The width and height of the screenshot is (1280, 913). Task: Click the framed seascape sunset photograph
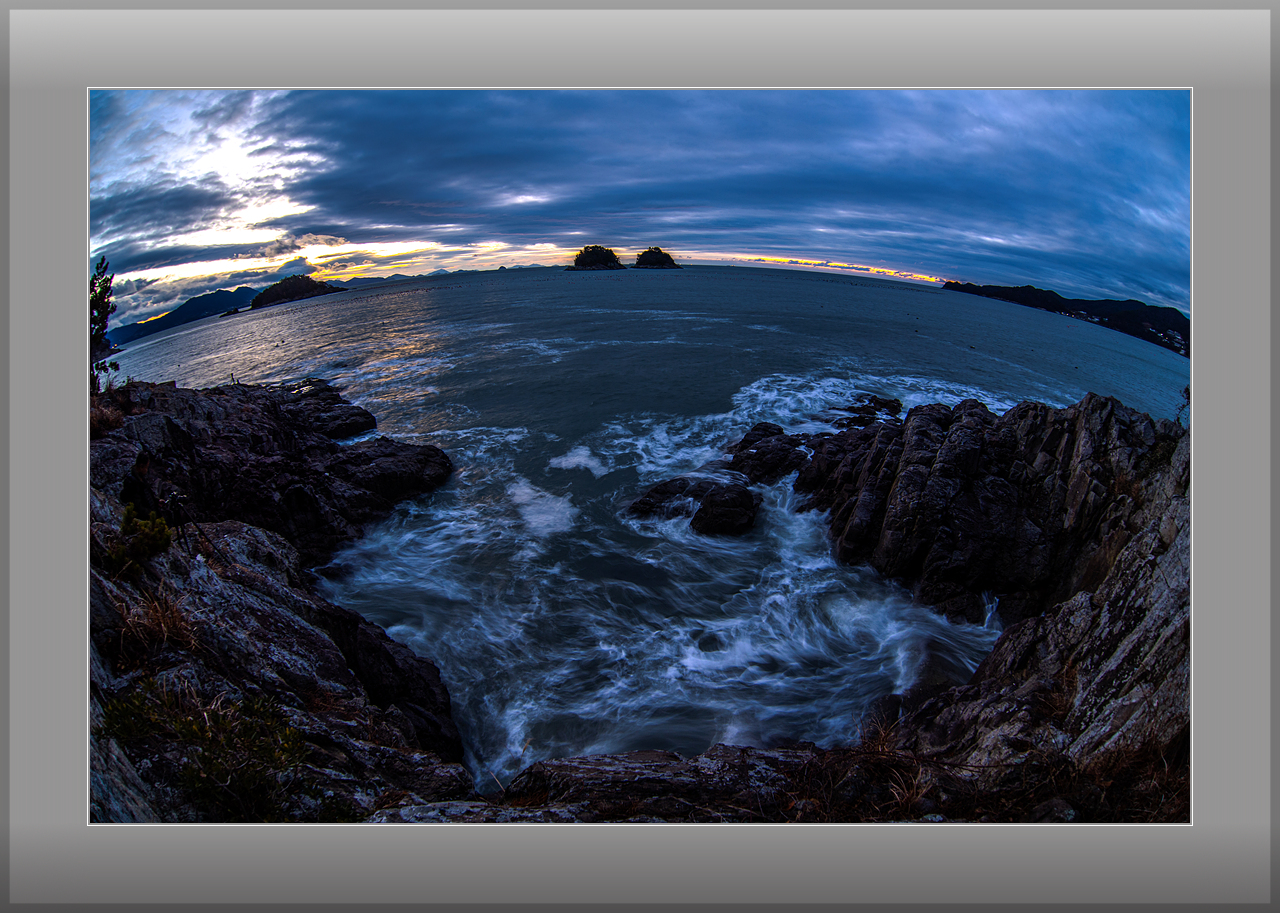coord(640,456)
